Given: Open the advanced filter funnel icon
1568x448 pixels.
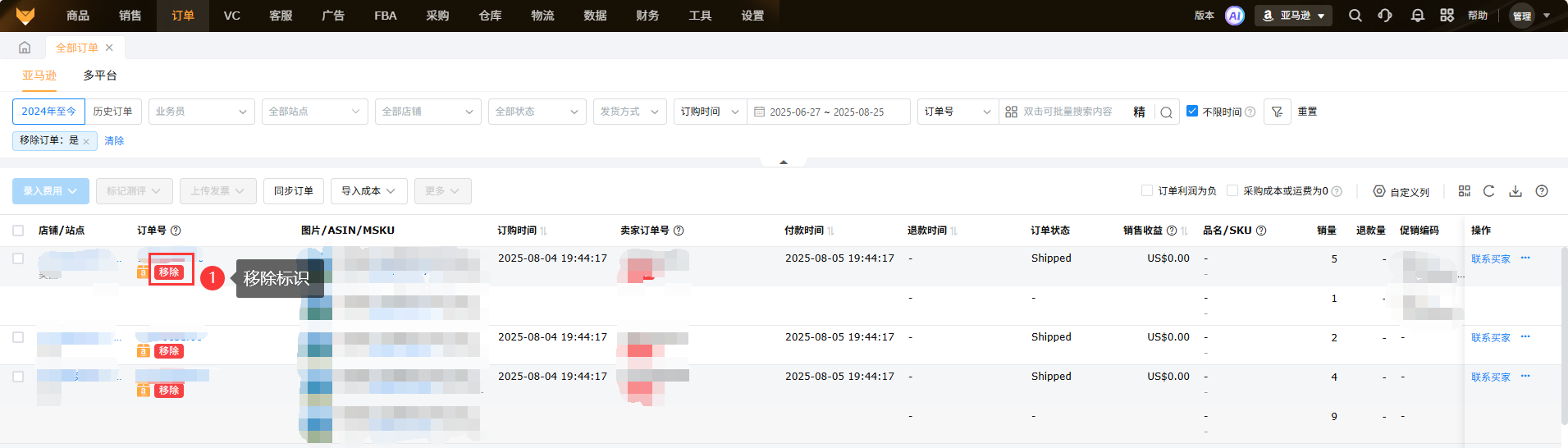Looking at the screenshot, I should point(1277,112).
